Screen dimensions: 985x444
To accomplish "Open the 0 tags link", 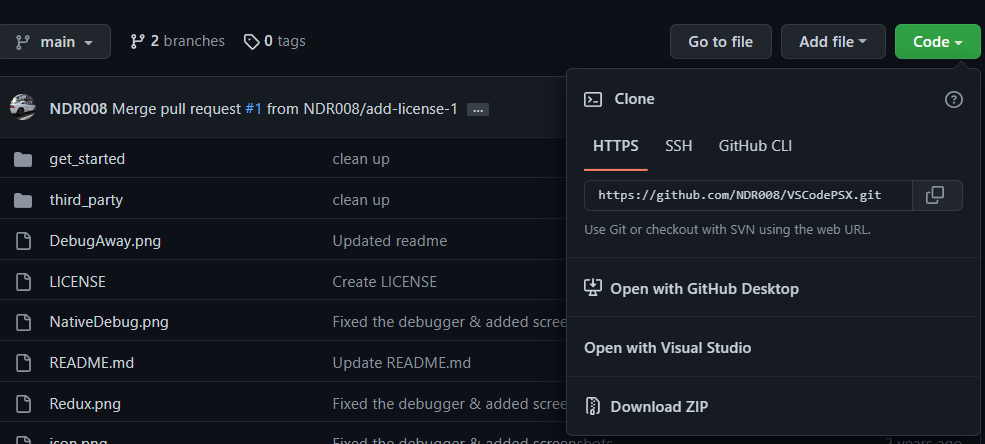I will click(275, 41).
